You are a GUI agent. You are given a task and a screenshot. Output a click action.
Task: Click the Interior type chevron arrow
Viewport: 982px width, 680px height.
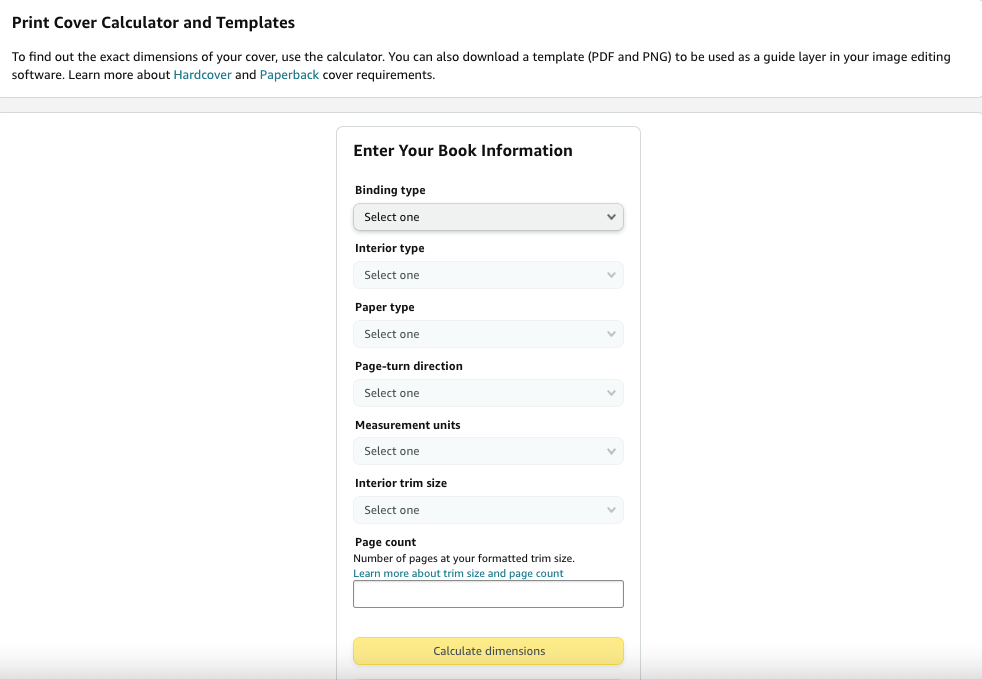pyautogui.click(x=611, y=275)
